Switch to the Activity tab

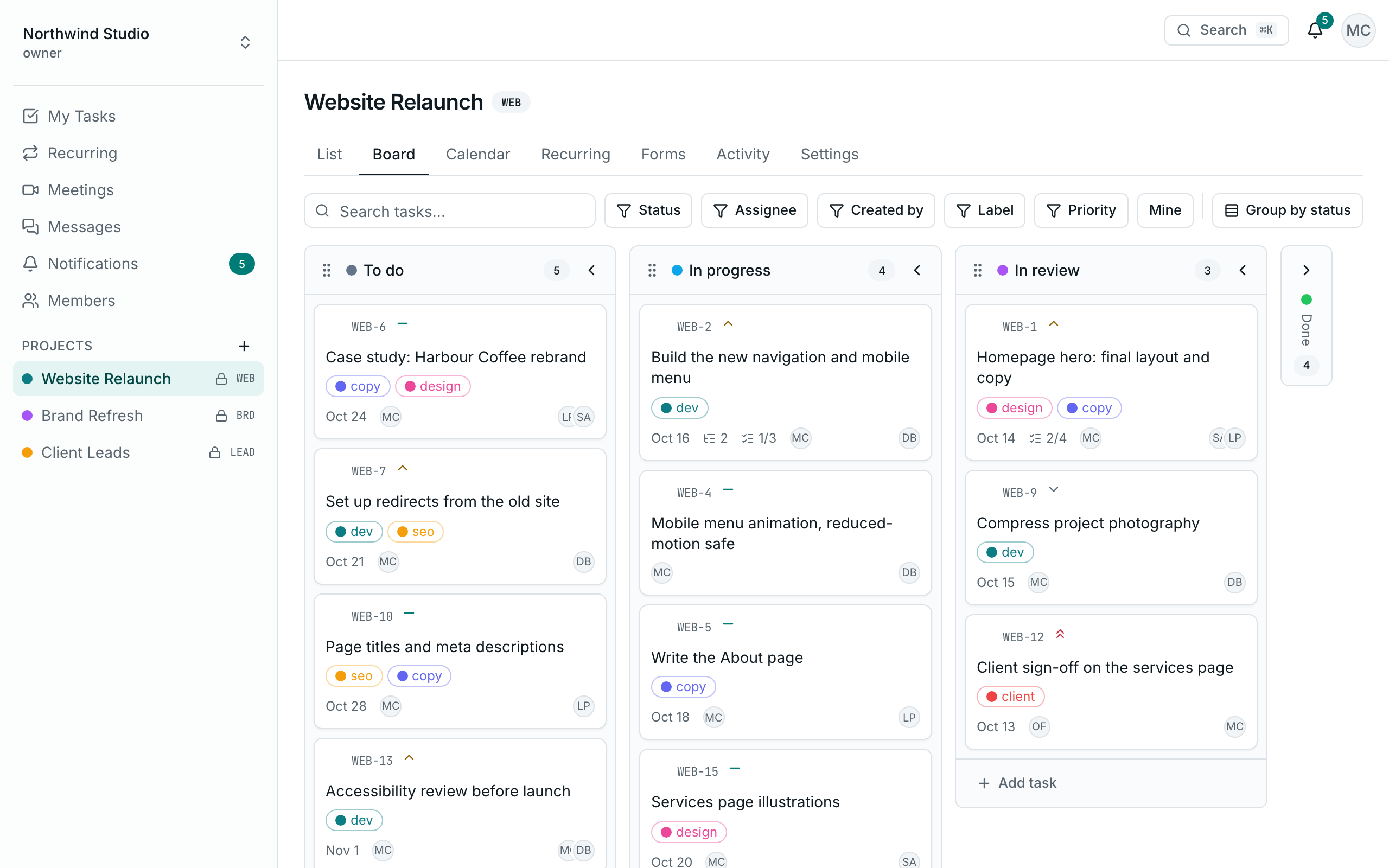tap(743, 154)
